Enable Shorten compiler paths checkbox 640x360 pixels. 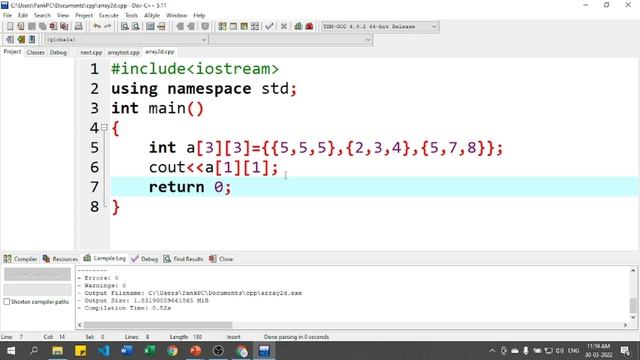tap(7, 302)
